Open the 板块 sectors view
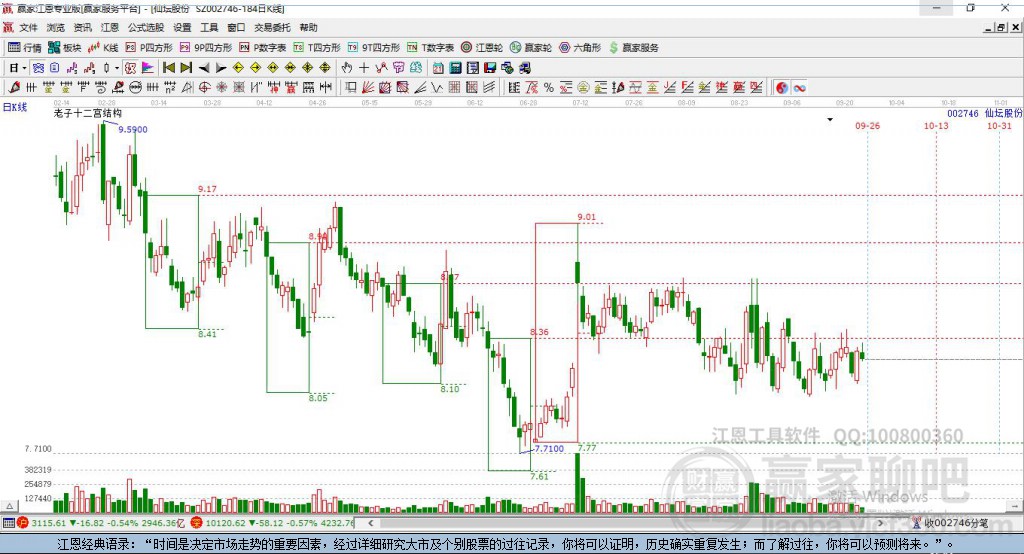Screen dimensions: 1024x554 tap(64, 48)
